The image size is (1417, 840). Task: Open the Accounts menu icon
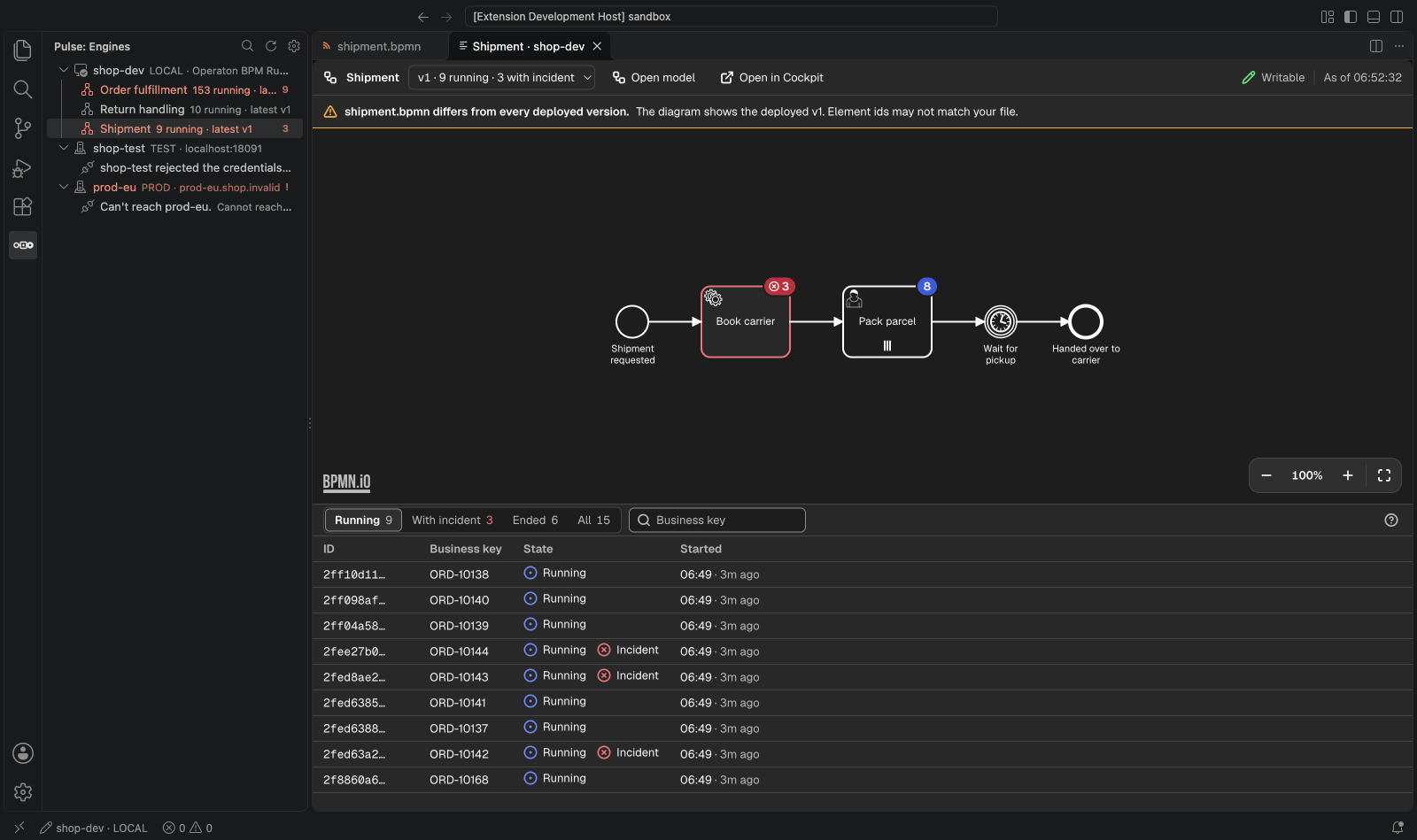point(23,753)
